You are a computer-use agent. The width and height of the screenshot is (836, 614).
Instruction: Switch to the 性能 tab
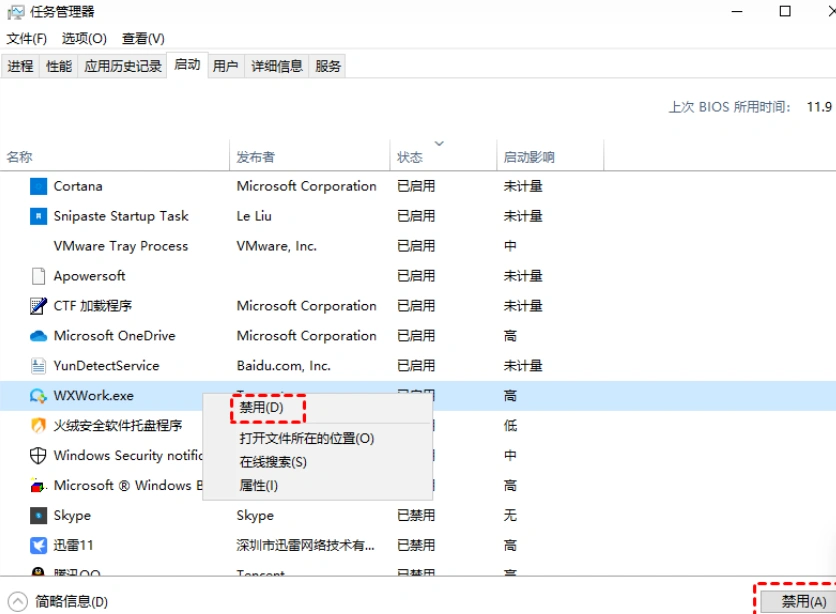[x=57, y=65]
